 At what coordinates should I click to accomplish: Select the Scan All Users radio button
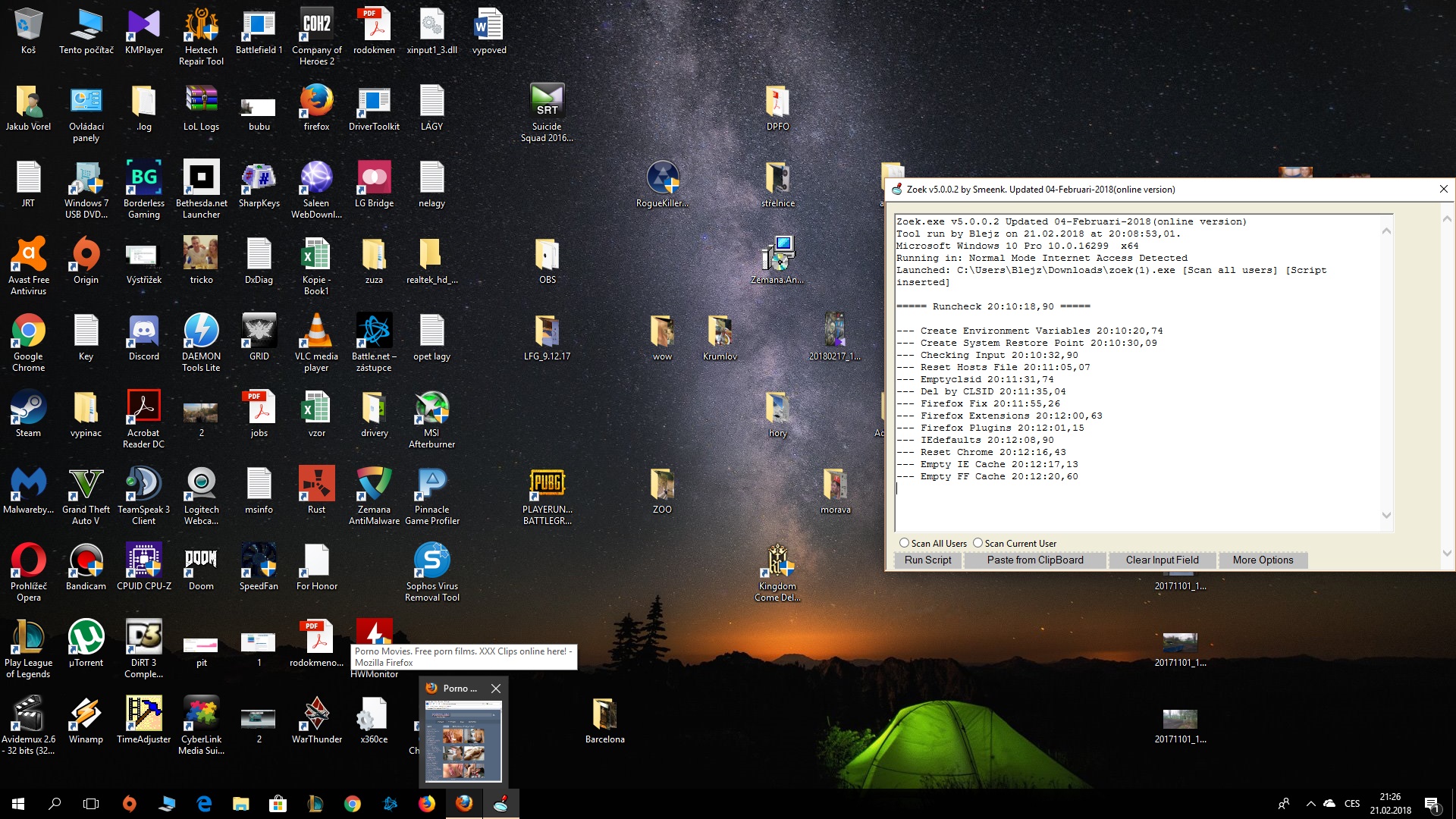click(904, 543)
